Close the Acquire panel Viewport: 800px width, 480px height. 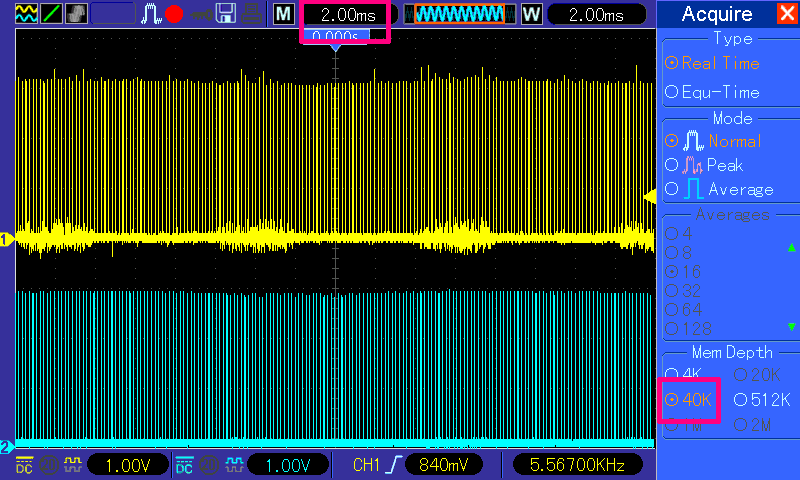(x=786, y=14)
